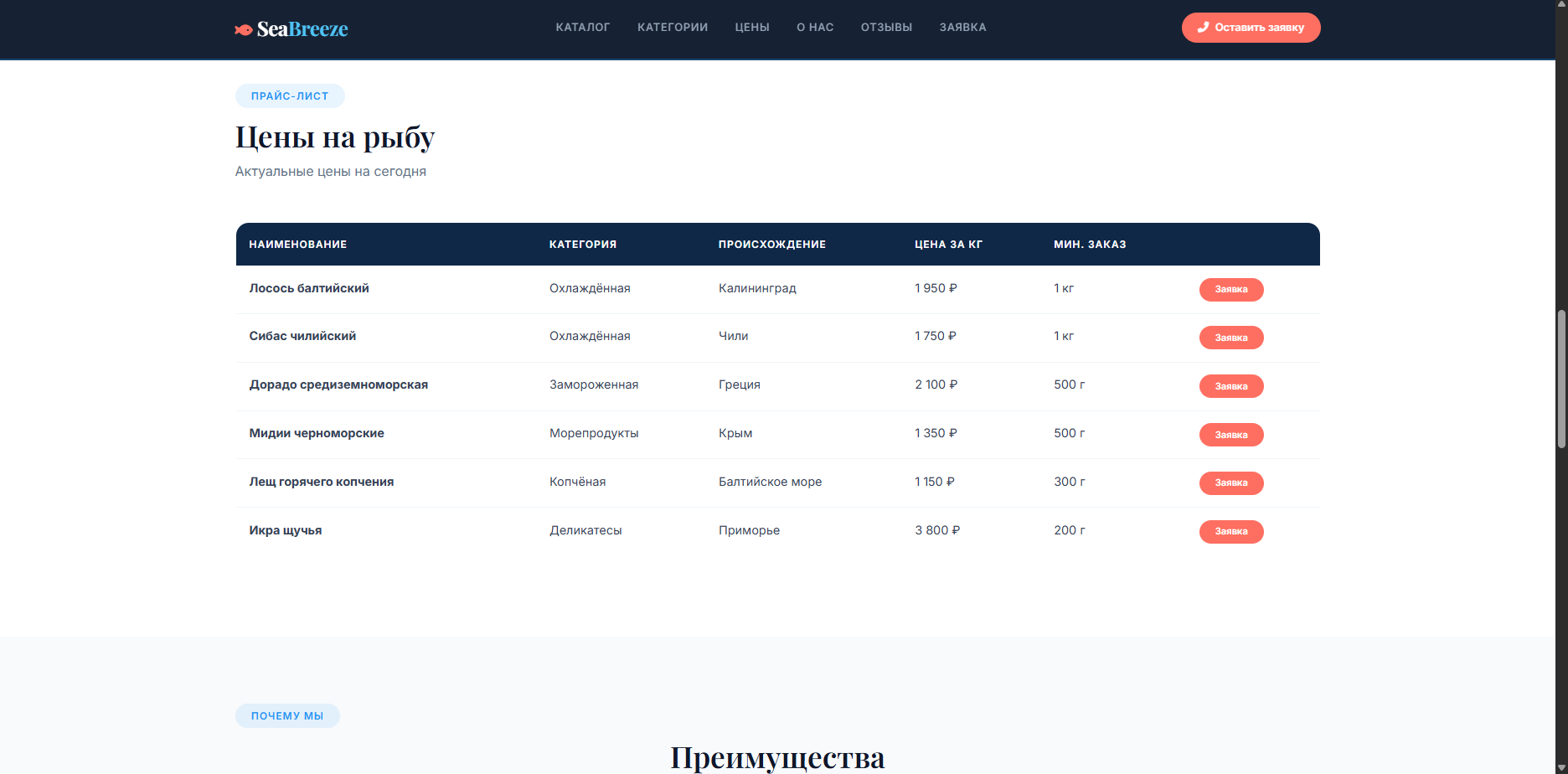The width and height of the screenshot is (1568, 774).
Task: Click the Наименование column header
Action: pyautogui.click(x=298, y=245)
